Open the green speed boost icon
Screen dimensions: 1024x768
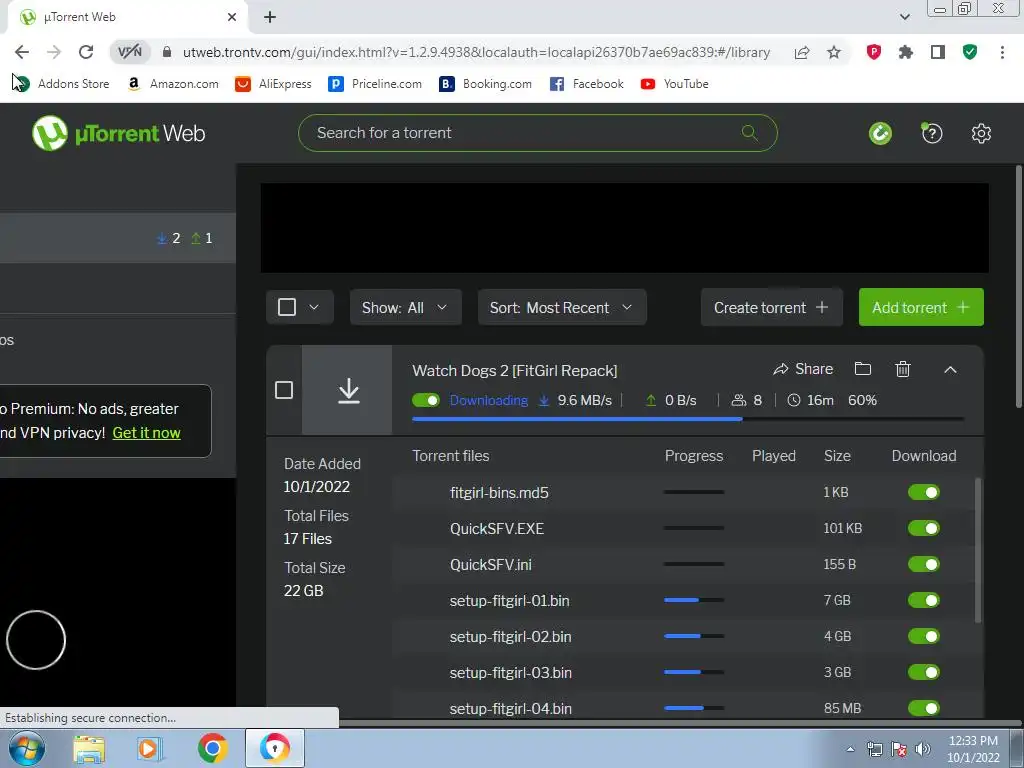880,134
